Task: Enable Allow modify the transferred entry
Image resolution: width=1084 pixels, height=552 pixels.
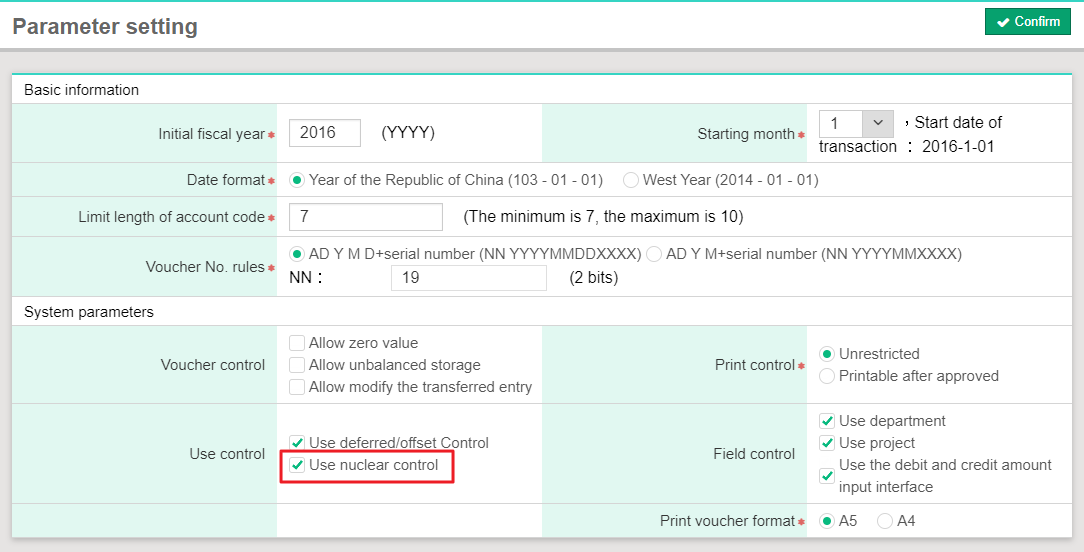Action: pyautogui.click(x=297, y=387)
